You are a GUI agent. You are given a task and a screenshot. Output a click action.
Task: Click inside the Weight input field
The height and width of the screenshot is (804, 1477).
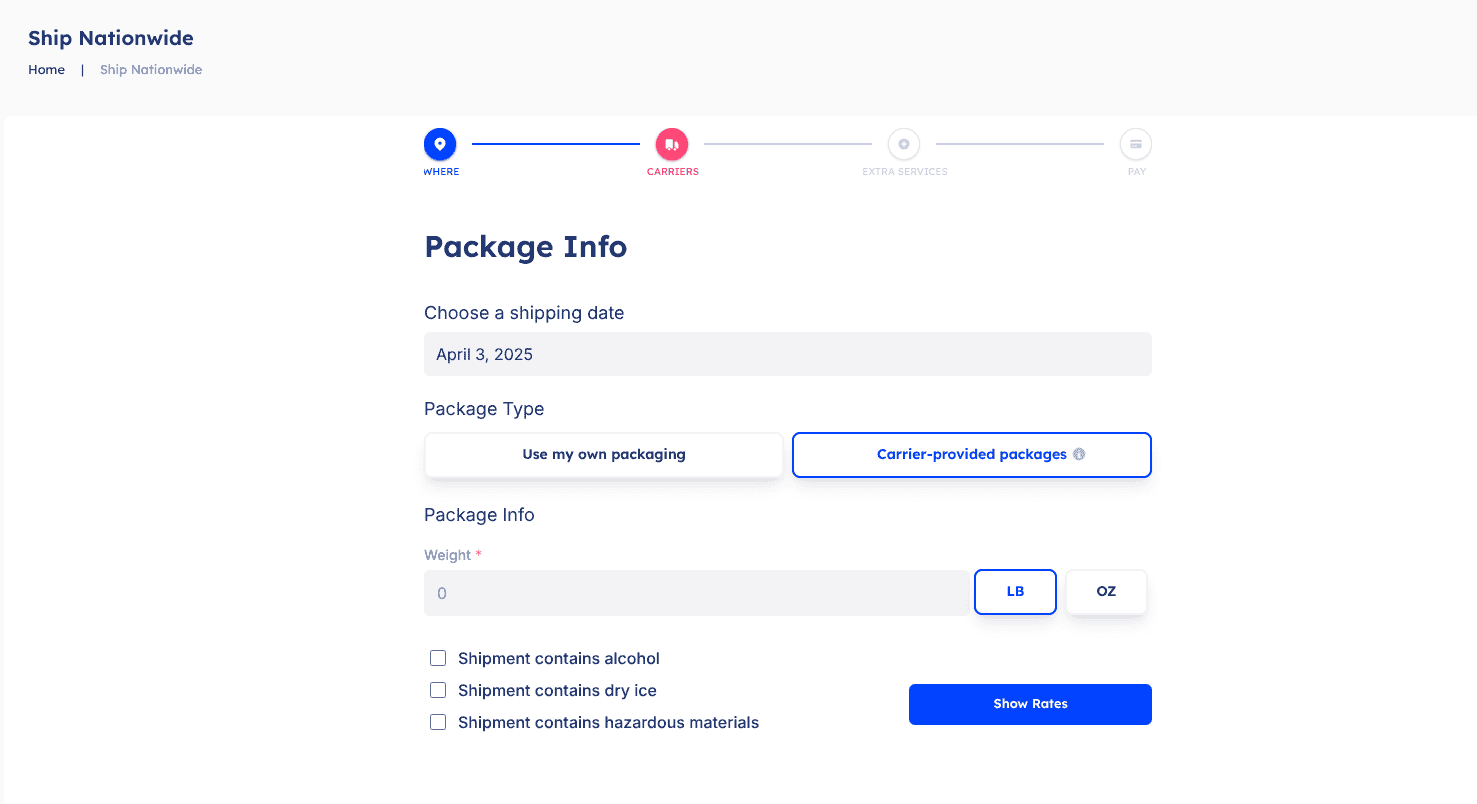pyautogui.click(x=697, y=592)
